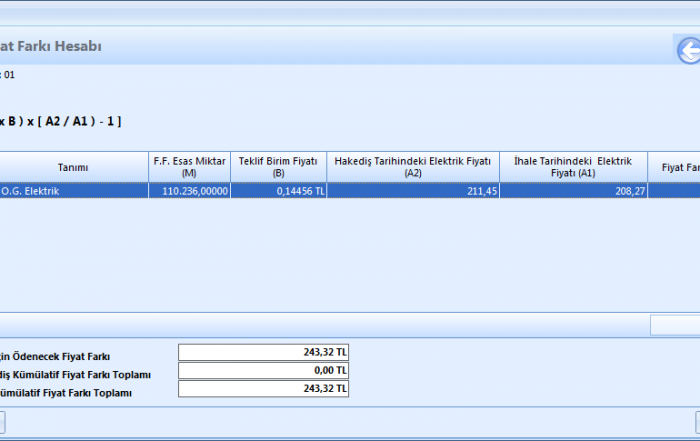Sort by the Tanımı column header
This screenshot has width=700, height=441.
pos(73,167)
